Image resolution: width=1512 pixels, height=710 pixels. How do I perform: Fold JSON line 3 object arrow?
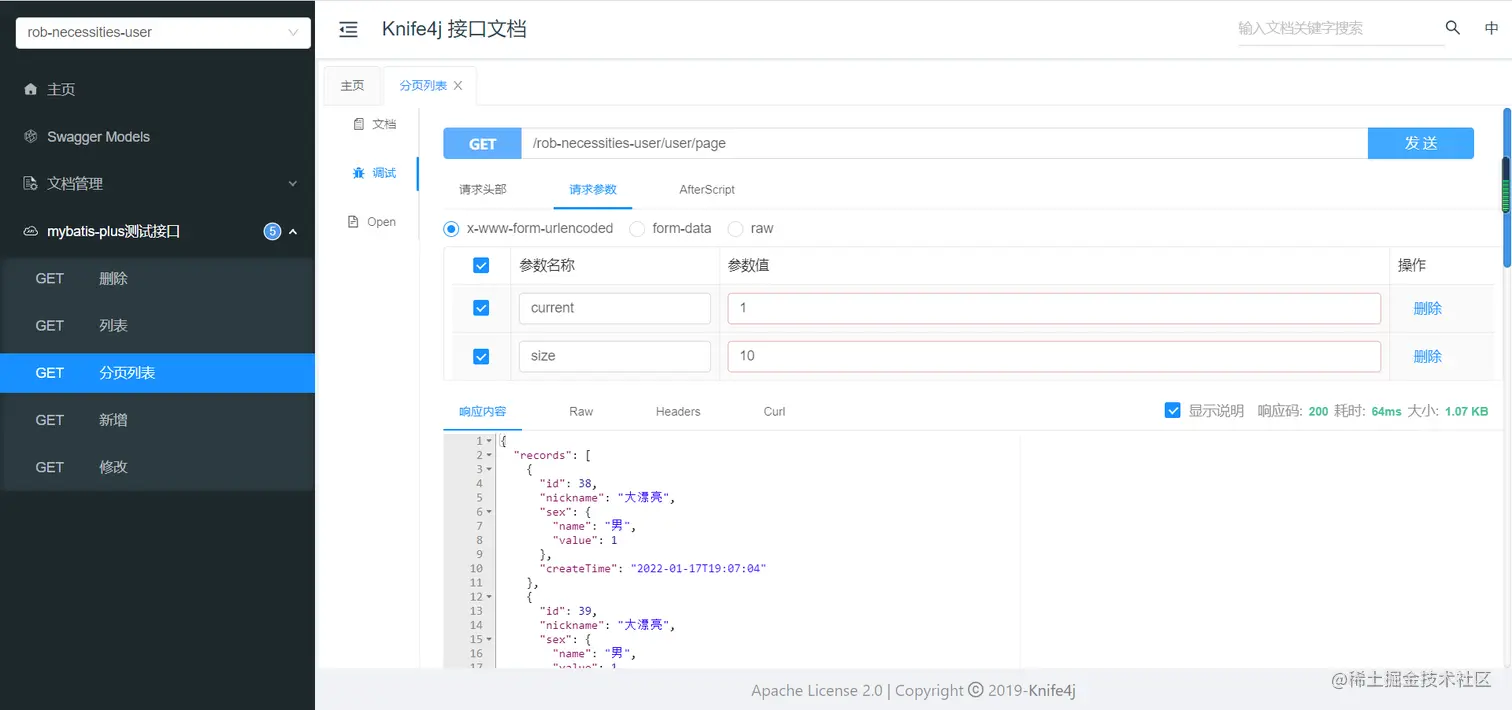click(x=489, y=469)
